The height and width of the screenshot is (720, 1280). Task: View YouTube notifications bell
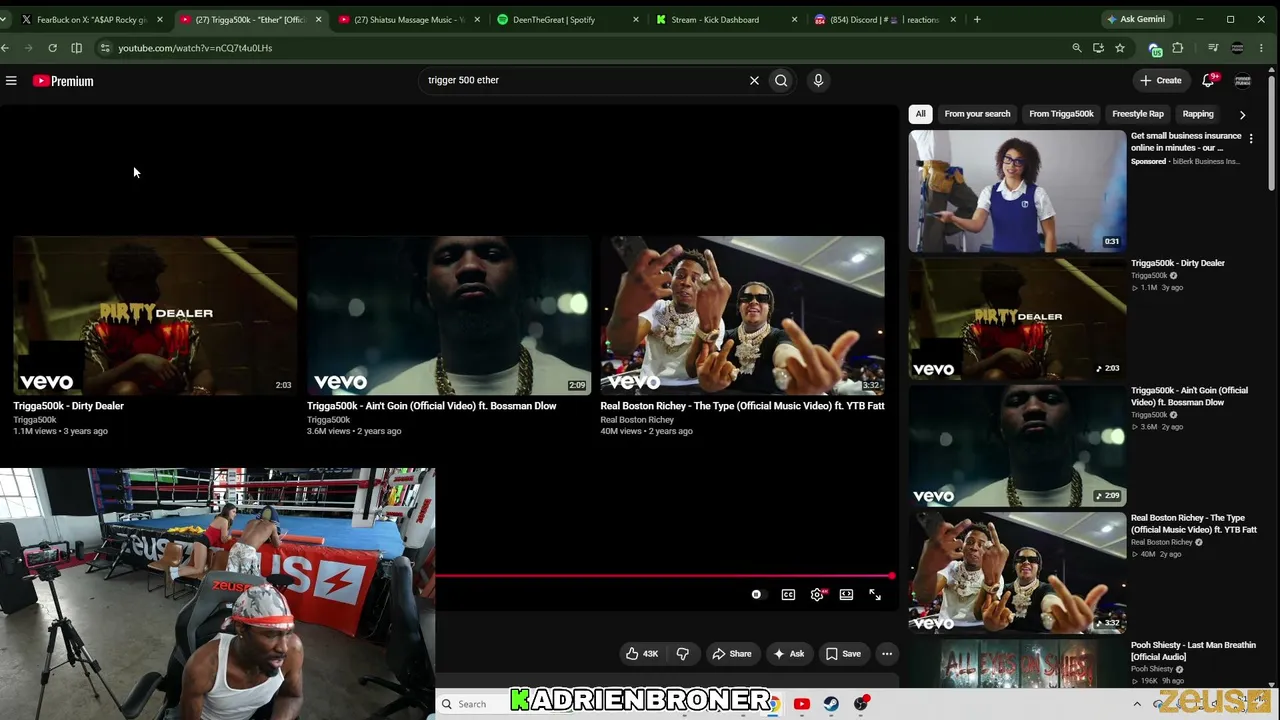[x=1208, y=80]
